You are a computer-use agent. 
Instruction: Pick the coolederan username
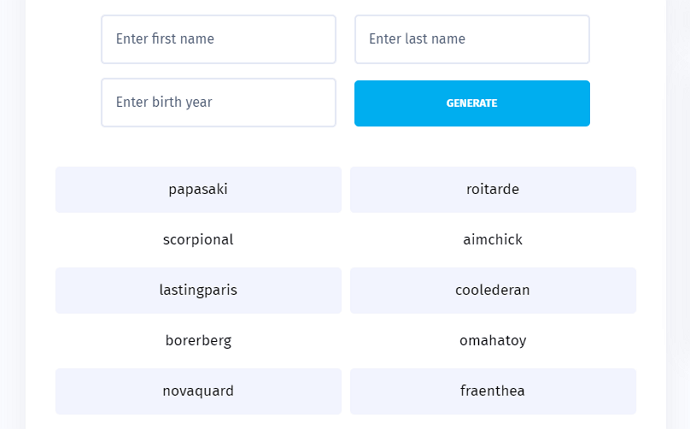point(493,290)
